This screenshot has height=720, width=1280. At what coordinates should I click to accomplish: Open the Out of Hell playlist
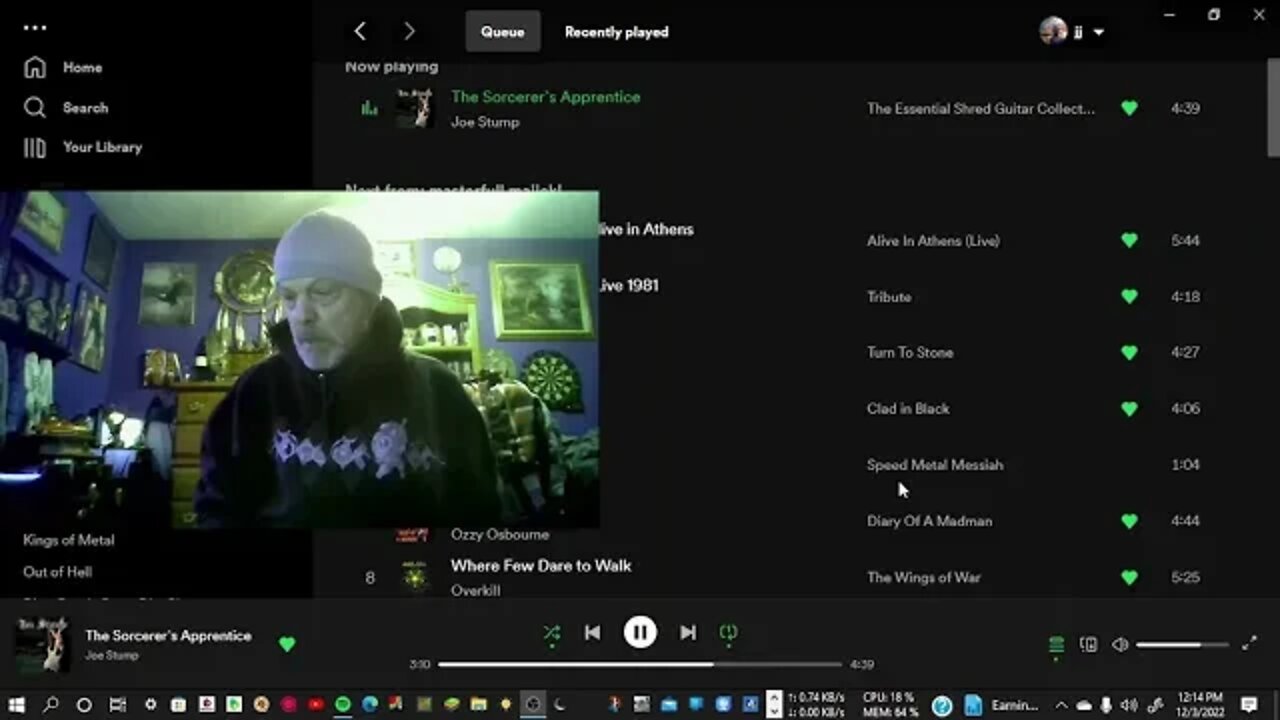[x=58, y=572]
